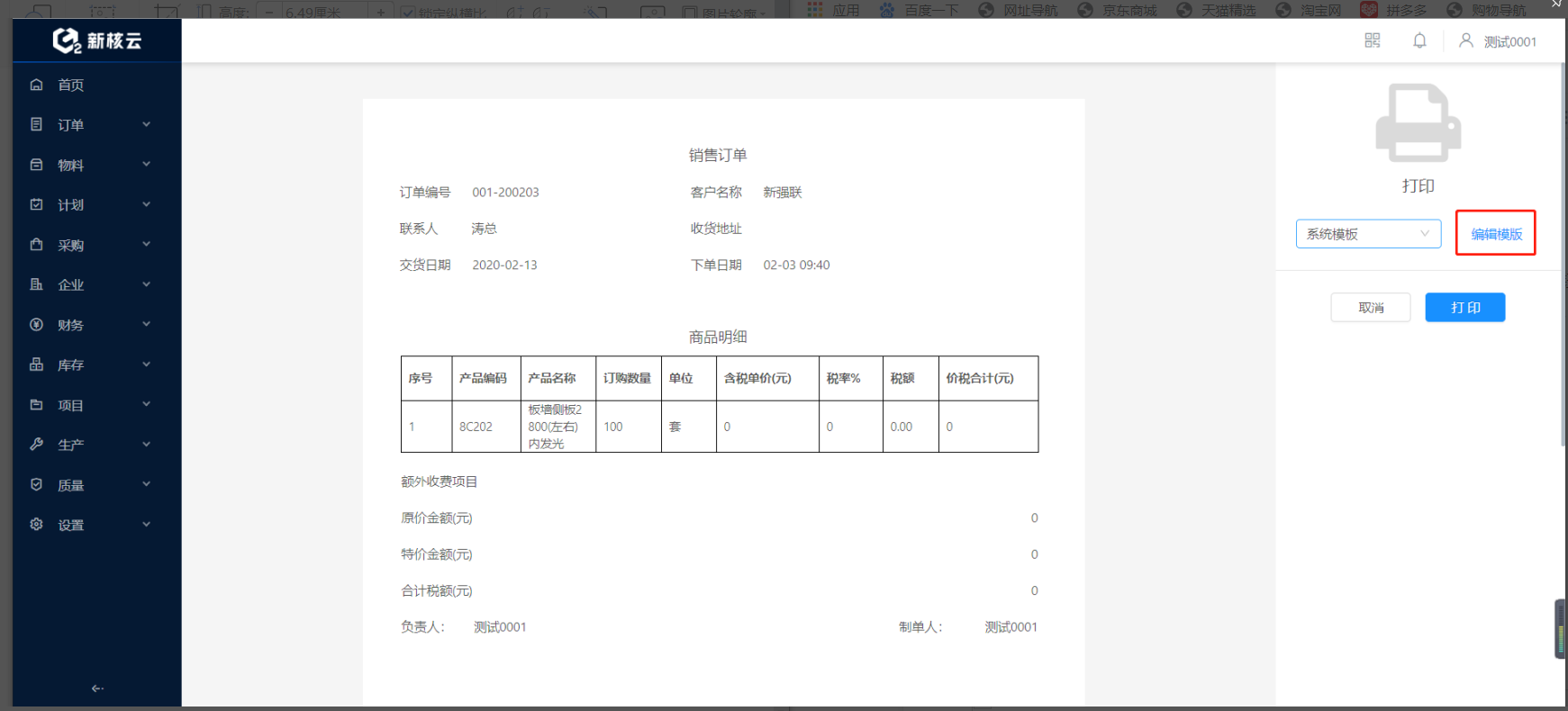Screen dimensions: 1568x711
Task: Click the 质量 quality shield icon
Action: tap(36, 484)
